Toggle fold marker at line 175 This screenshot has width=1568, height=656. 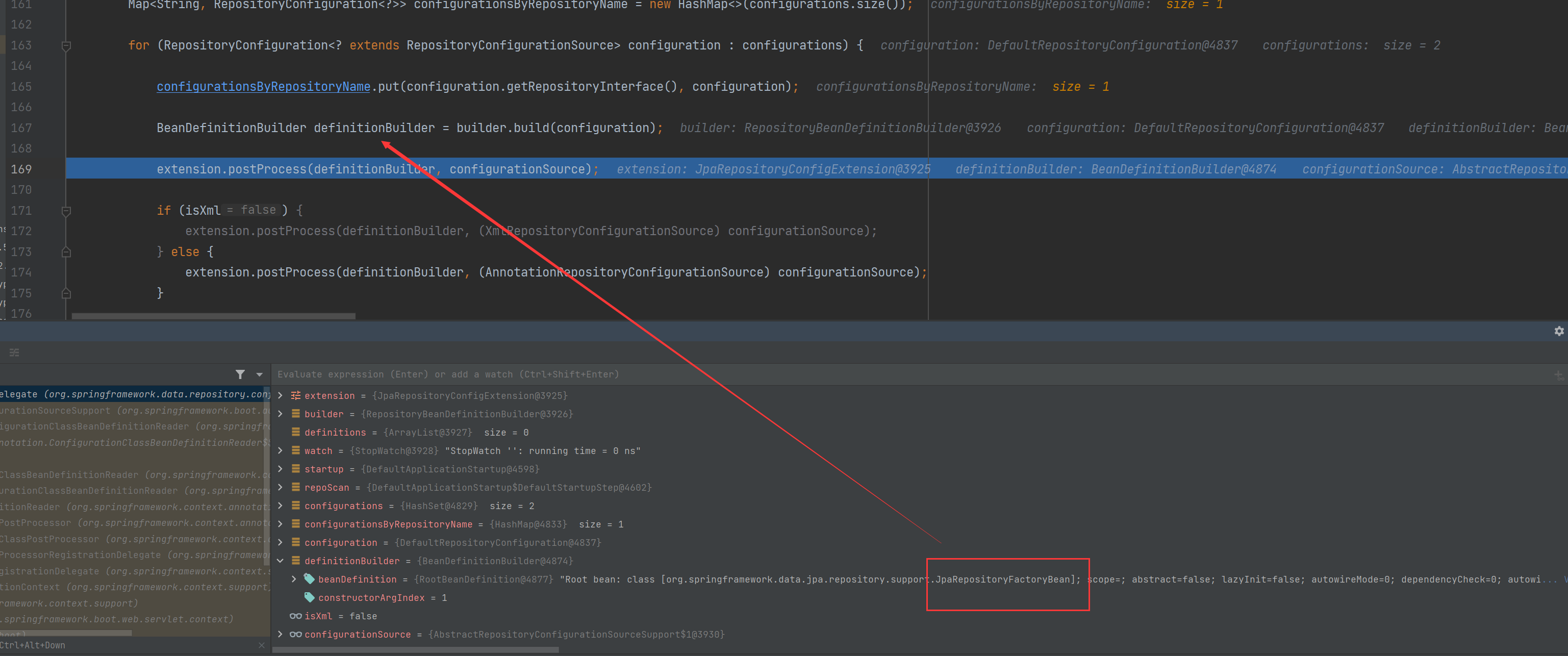[x=66, y=293]
